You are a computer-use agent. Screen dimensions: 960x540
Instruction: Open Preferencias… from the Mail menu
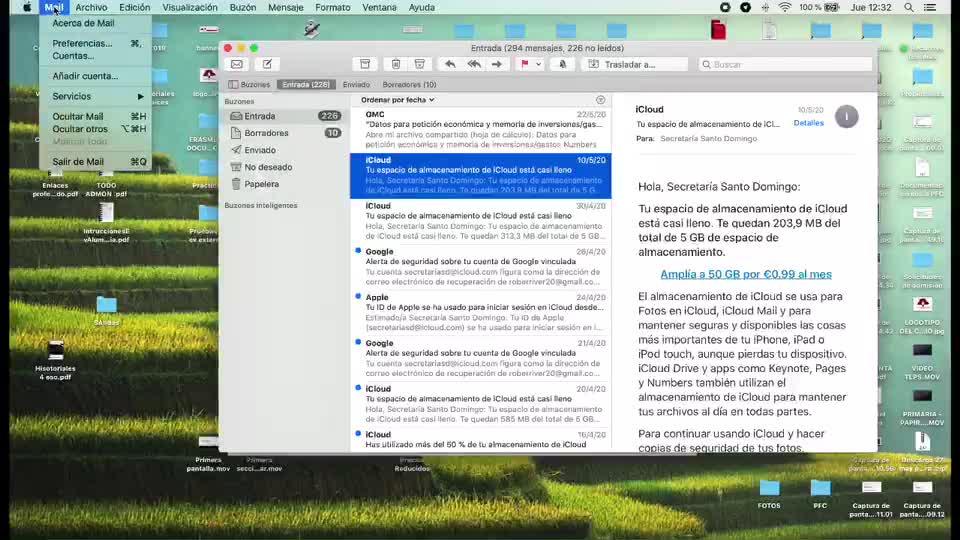coord(96,43)
